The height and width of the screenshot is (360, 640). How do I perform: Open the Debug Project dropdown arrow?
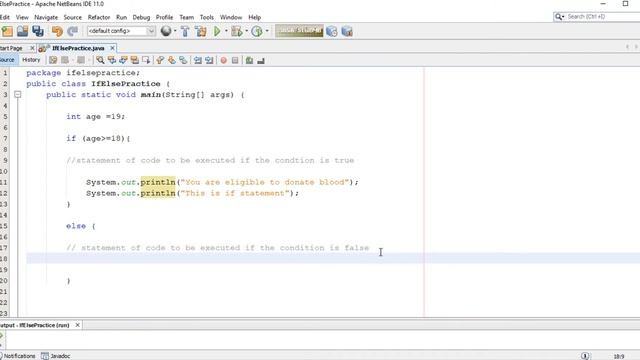(247, 31)
